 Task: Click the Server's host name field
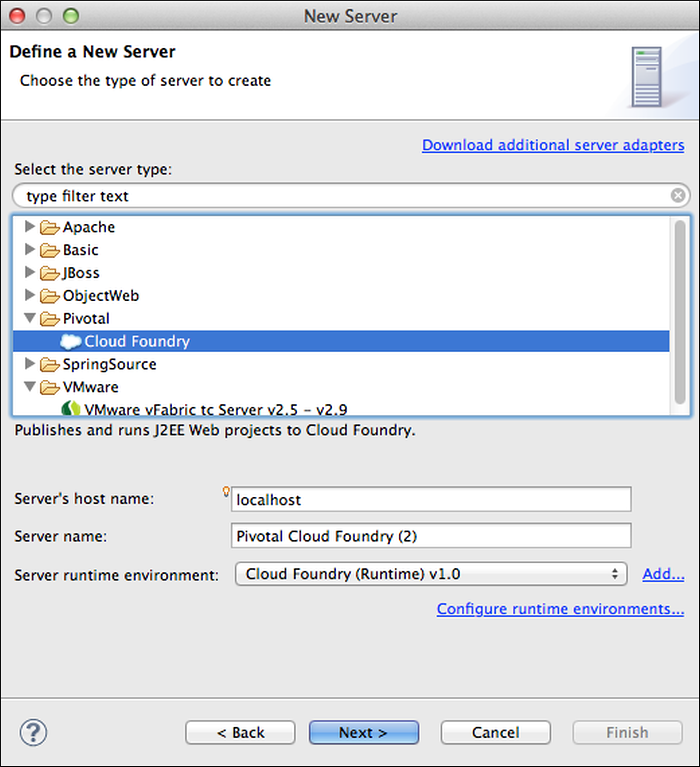tap(431, 499)
